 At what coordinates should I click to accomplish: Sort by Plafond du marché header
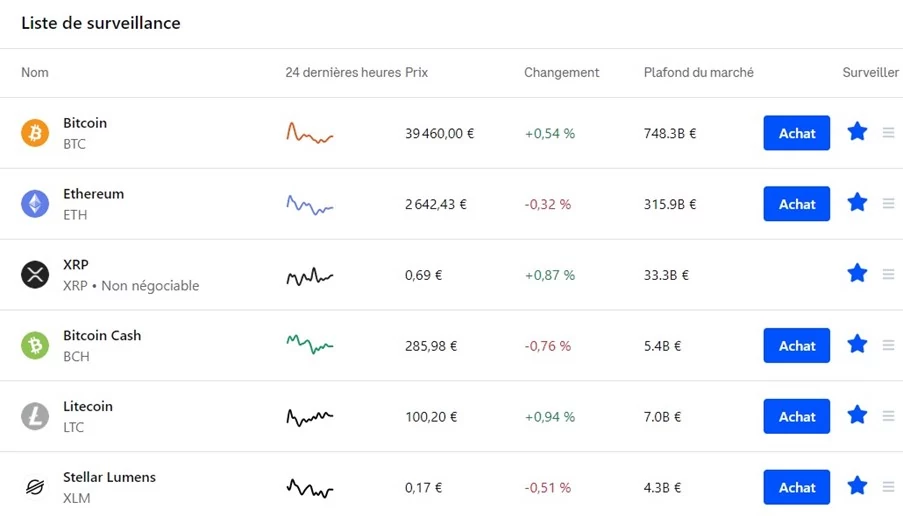point(699,73)
